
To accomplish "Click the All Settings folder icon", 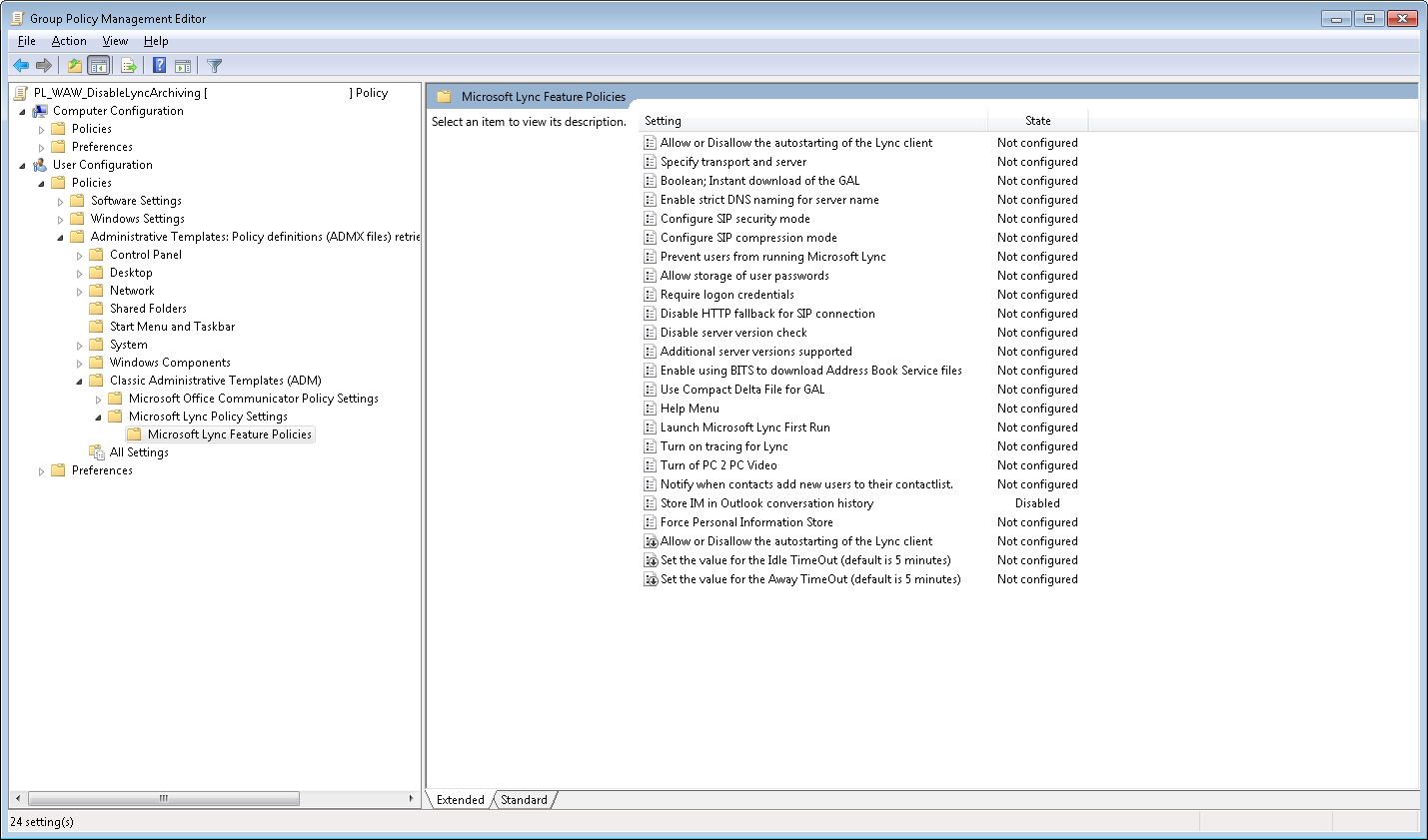I will (x=97, y=452).
